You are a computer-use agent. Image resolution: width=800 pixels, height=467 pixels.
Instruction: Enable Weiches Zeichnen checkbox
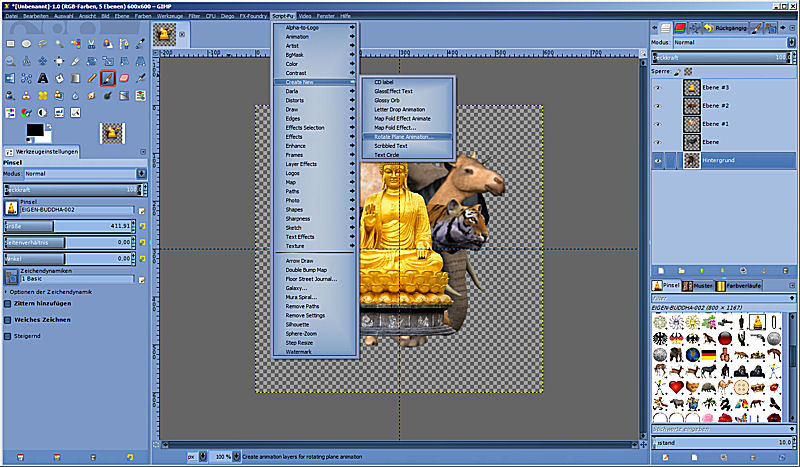point(8,320)
